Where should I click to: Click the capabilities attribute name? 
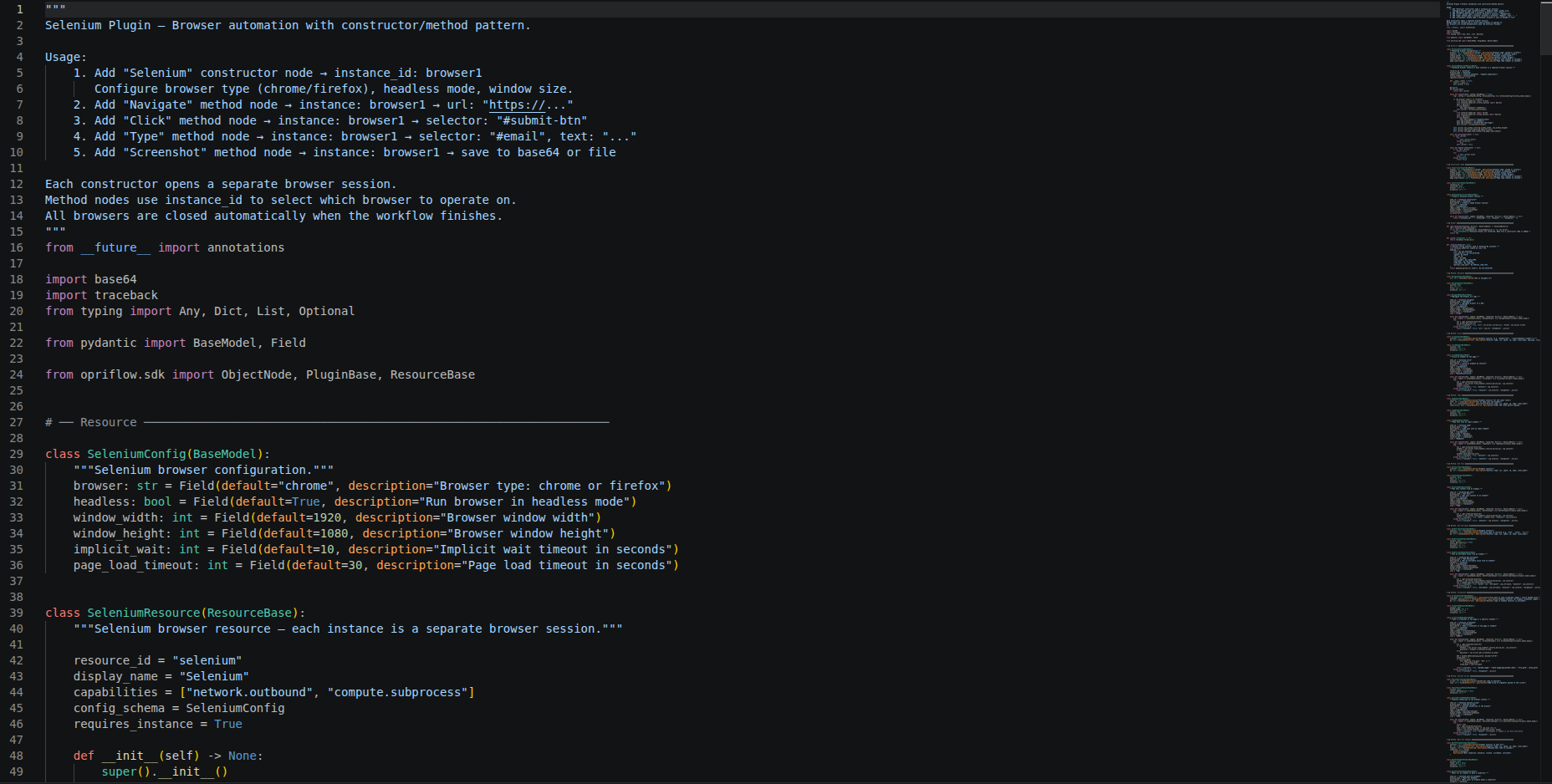pos(115,692)
